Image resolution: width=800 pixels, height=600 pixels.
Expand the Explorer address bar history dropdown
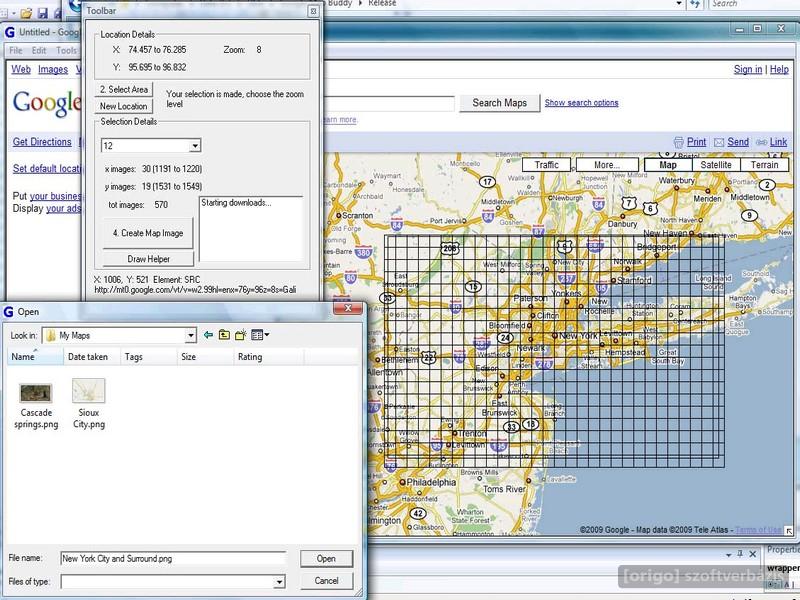(679, 4)
